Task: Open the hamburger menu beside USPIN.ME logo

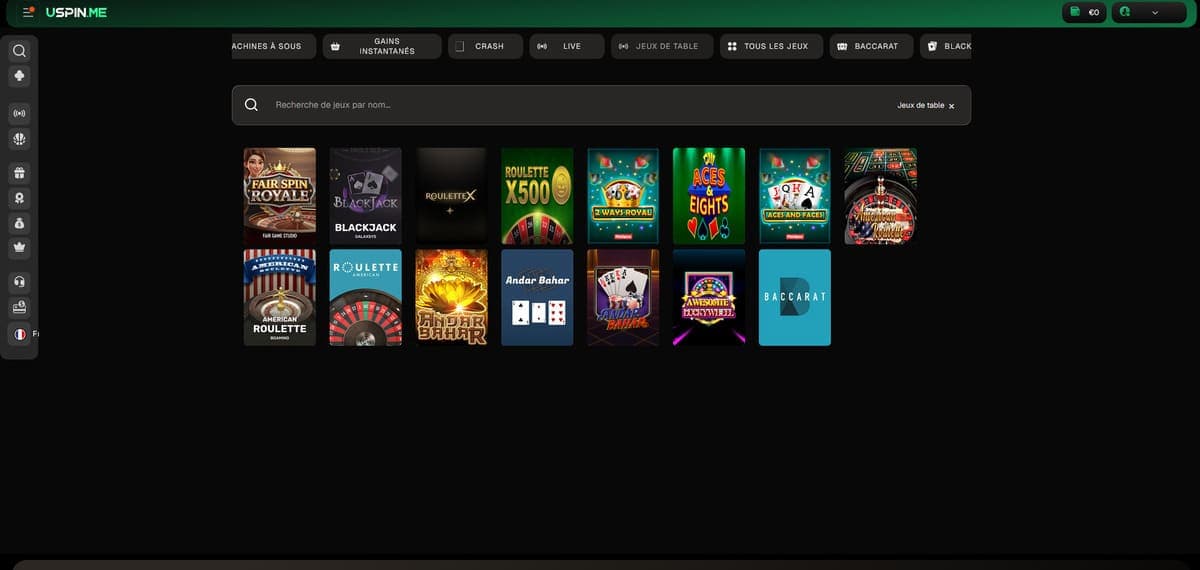Action: (x=28, y=12)
